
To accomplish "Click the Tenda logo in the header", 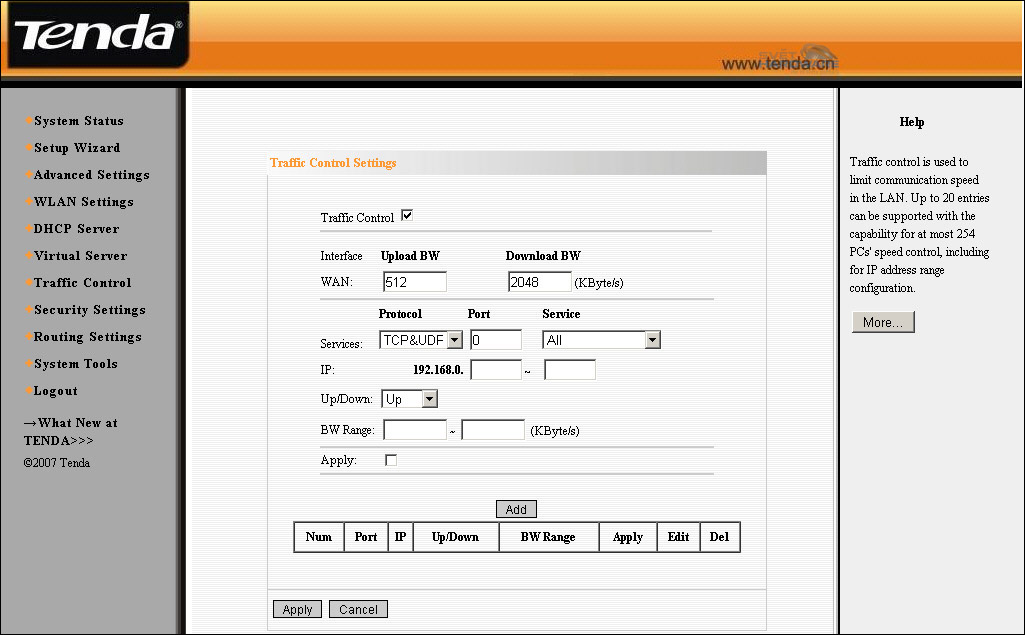I will (x=97, y=36).
